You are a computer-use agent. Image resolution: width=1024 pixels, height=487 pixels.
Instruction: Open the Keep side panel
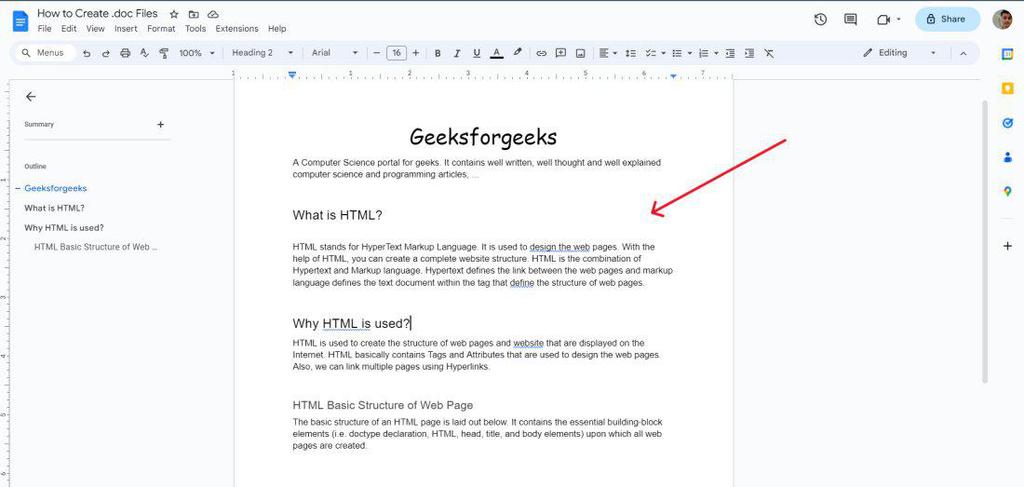(1008, 88)
